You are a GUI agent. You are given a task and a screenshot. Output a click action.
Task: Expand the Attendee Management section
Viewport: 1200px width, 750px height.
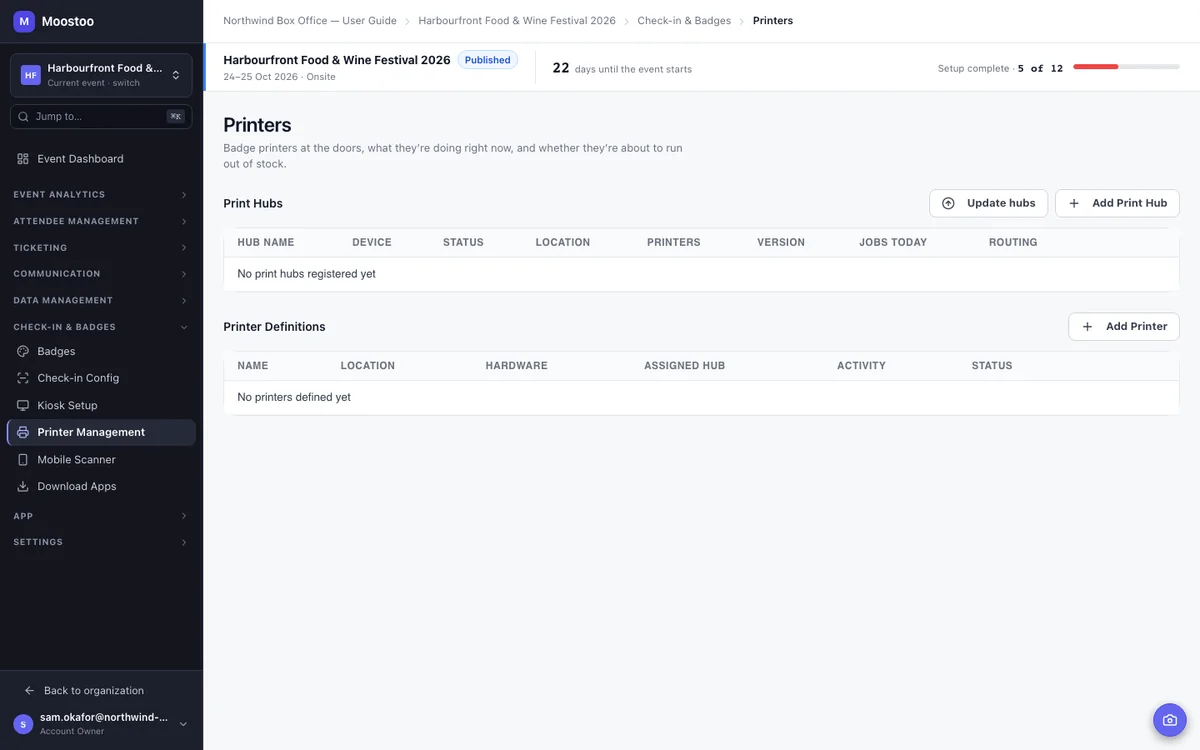[101, 221]
